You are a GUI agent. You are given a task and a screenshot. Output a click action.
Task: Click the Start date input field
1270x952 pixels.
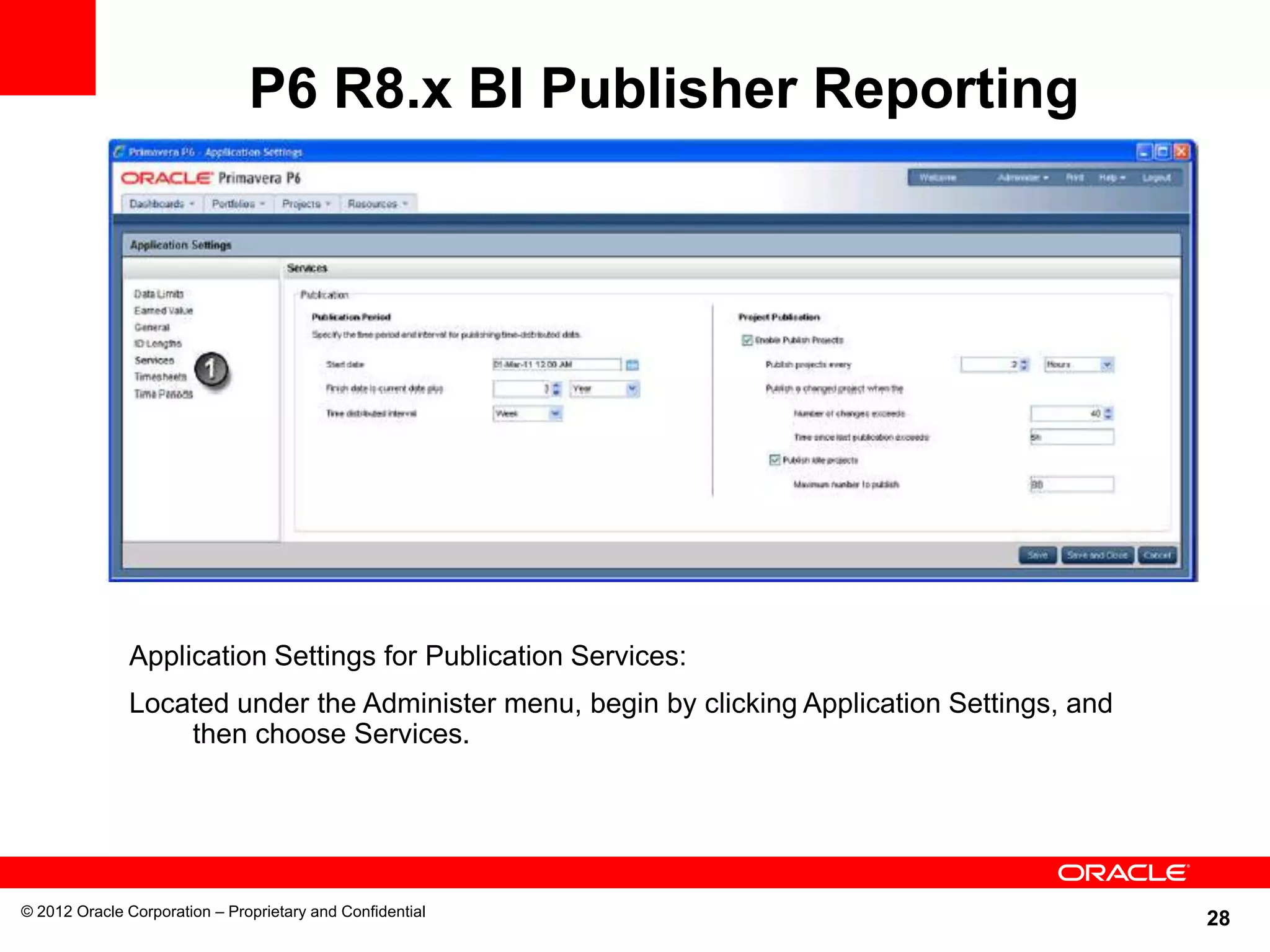point(557,364)
